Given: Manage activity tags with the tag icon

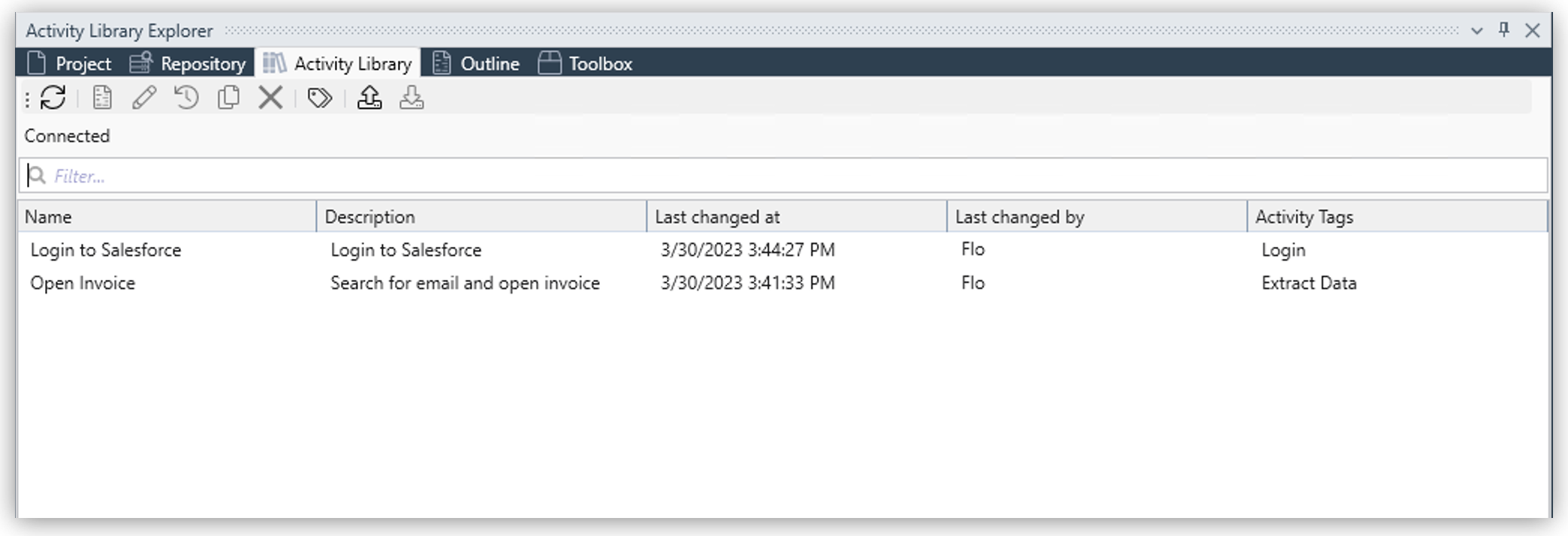Looking at the screenshot, I should tap(318, 98).
